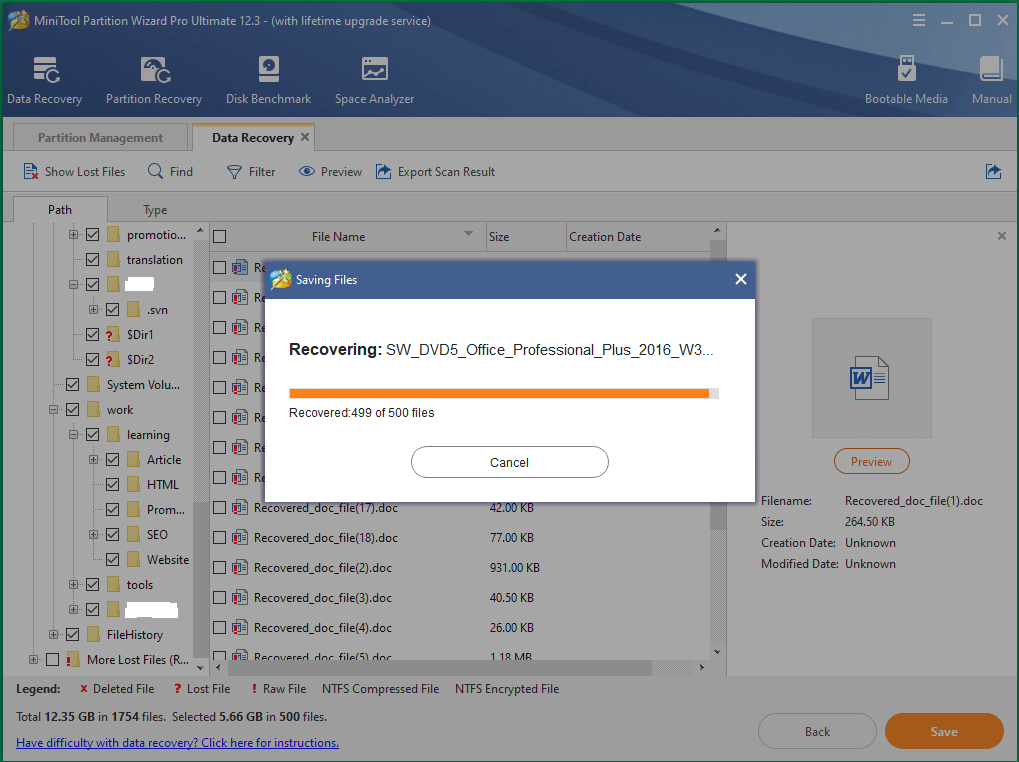
Task: Check the More Lost Files checkbox
Action: pyautogui.click(x=53, y=659)
